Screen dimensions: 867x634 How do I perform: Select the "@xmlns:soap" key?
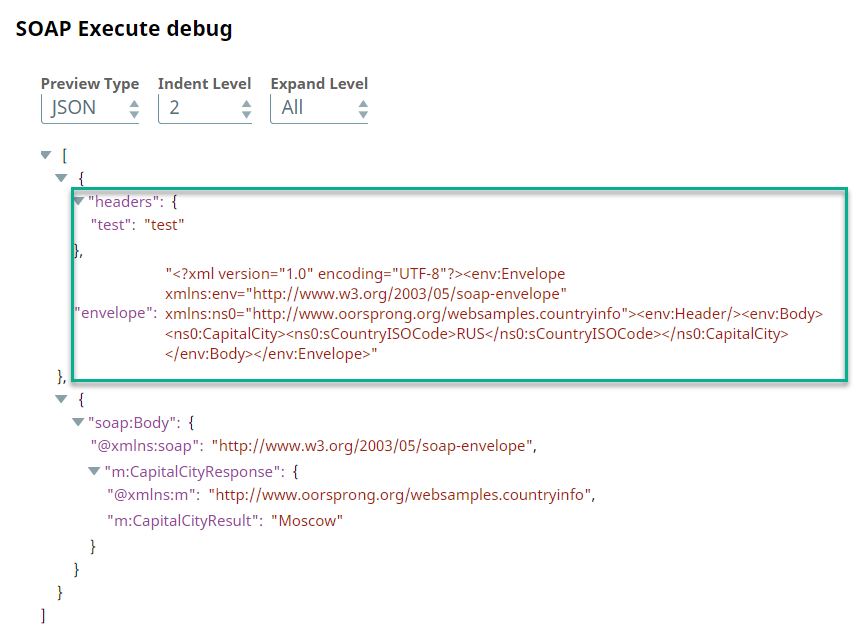(148, 446)
